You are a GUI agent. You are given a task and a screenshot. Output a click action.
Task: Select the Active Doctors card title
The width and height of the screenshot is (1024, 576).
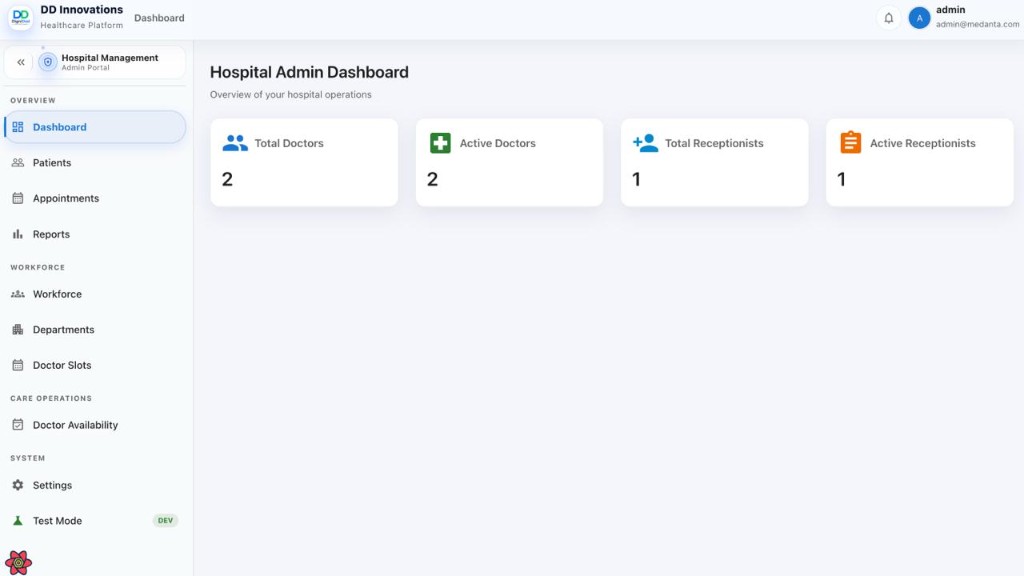(x=498, y=143)
